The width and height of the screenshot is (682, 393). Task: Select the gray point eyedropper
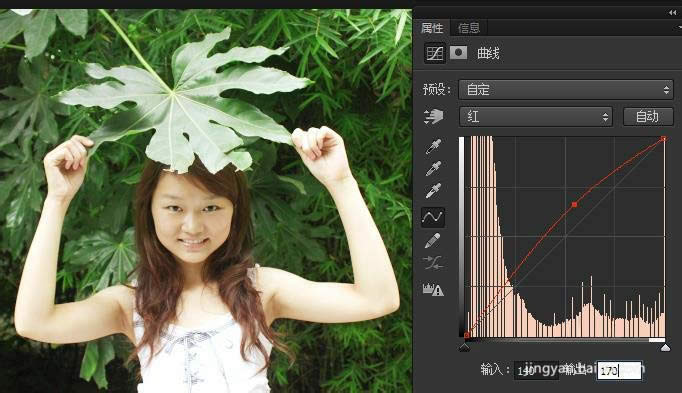[433, 168]
